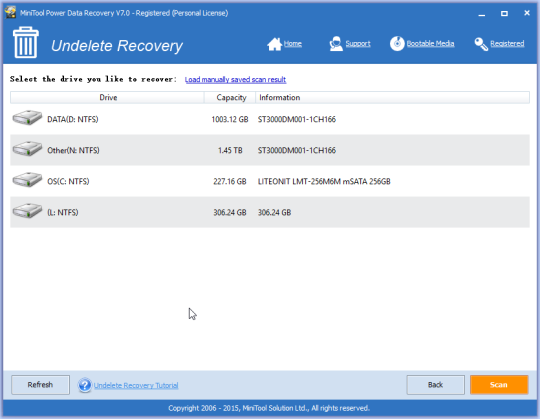Click the 1003.12 GB capacity value

click(x=230, y=119)
